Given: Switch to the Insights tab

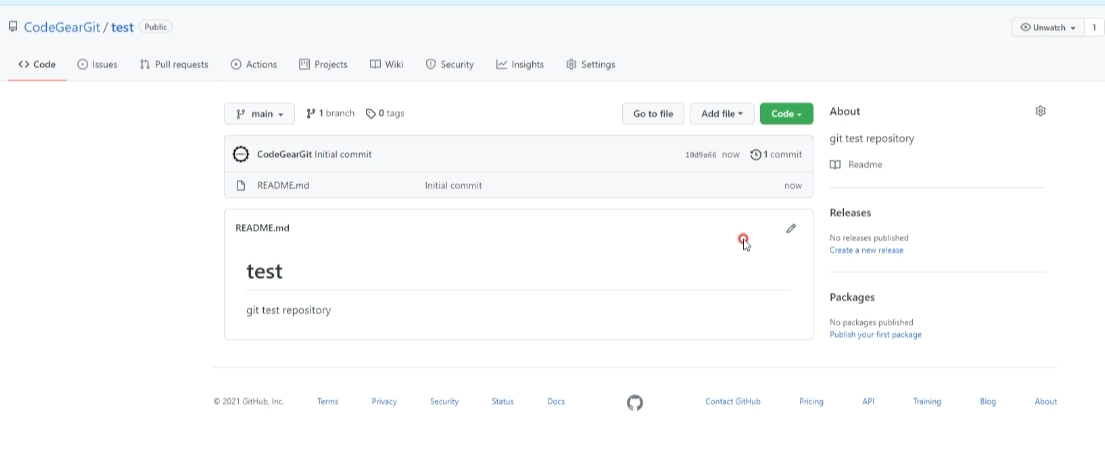Looking at the screenshot, I should tap(520, 64).
